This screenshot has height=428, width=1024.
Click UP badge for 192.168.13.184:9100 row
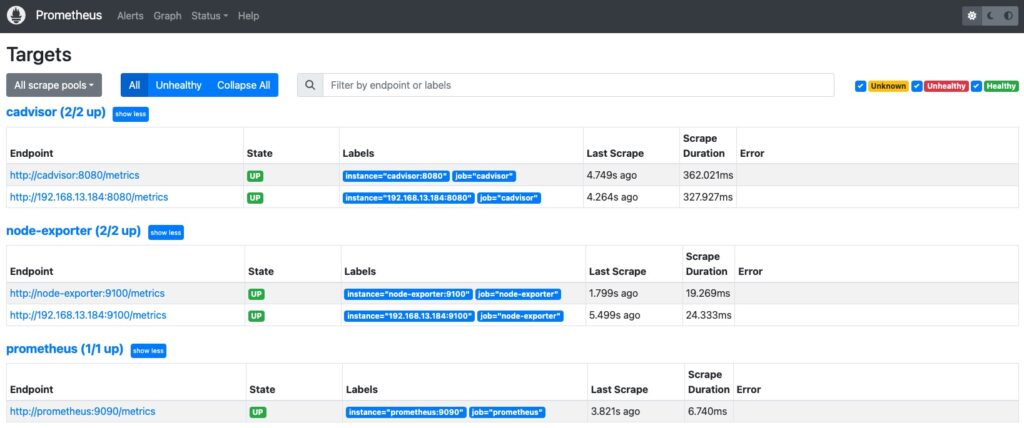coord(256,316)
